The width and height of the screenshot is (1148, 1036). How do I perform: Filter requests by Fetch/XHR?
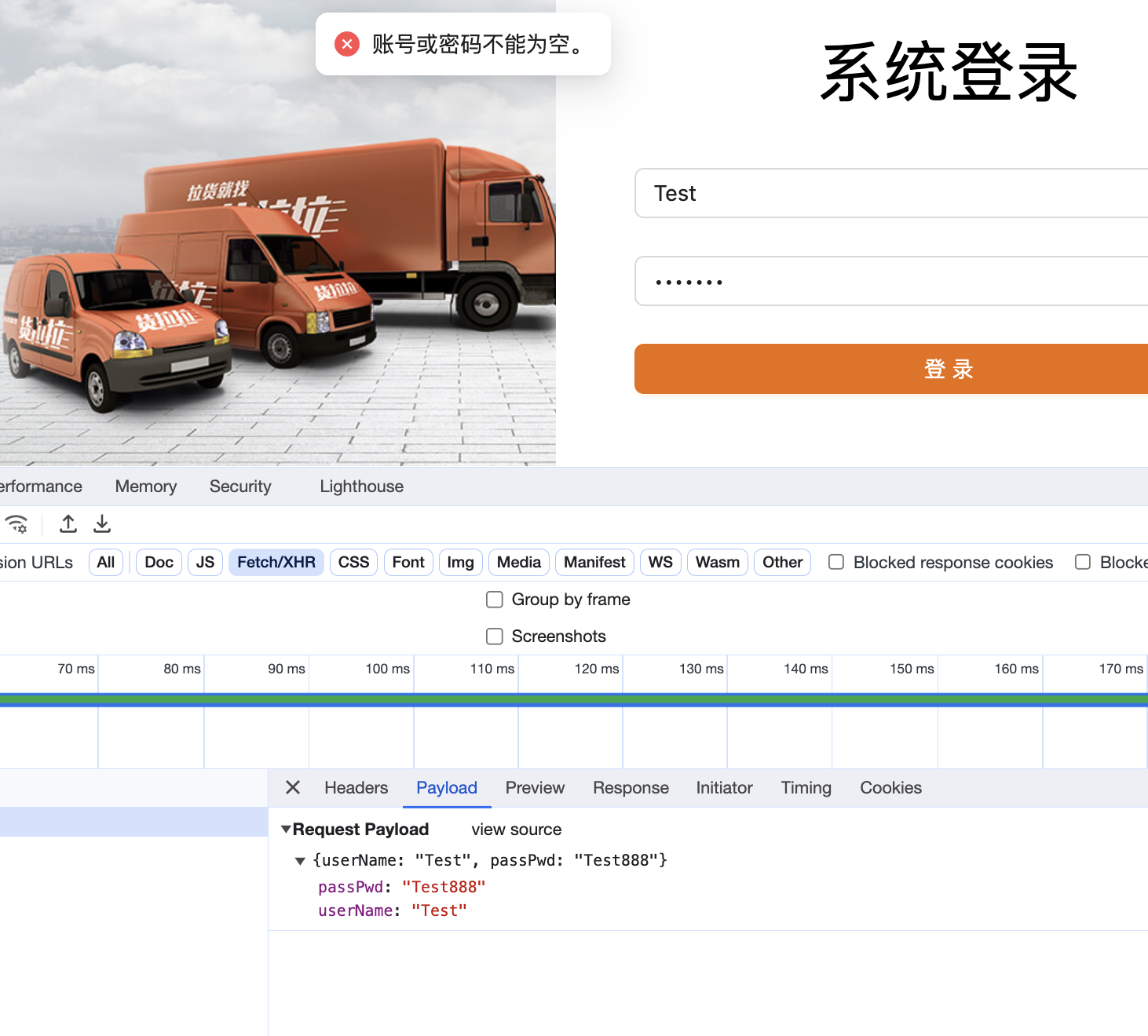pos(276,562)
